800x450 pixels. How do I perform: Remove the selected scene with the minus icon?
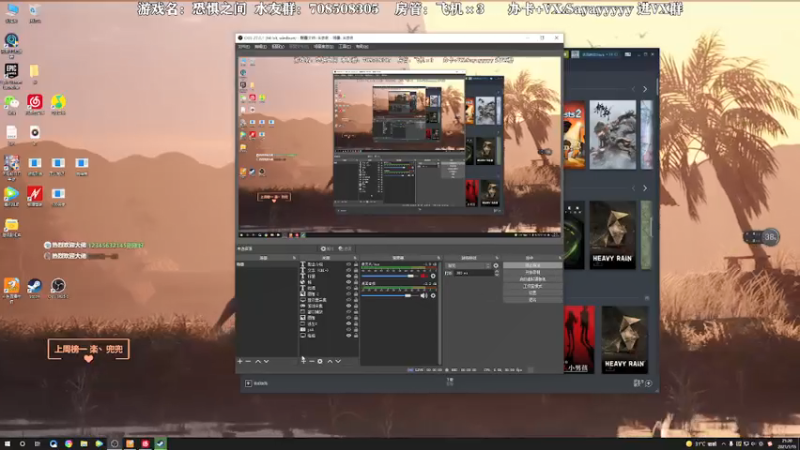(248, 361)
